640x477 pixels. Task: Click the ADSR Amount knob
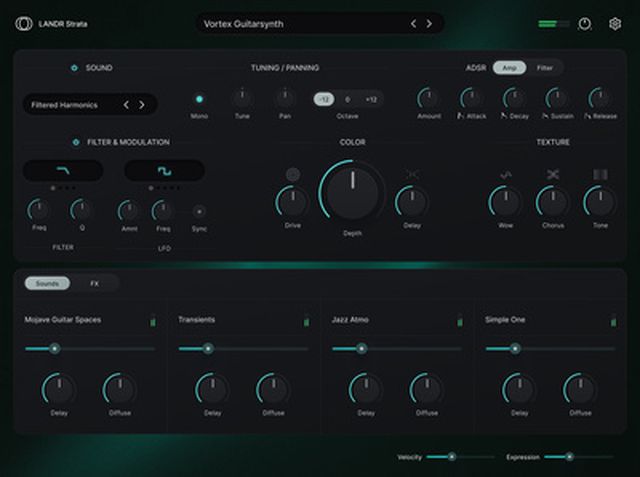429,98
